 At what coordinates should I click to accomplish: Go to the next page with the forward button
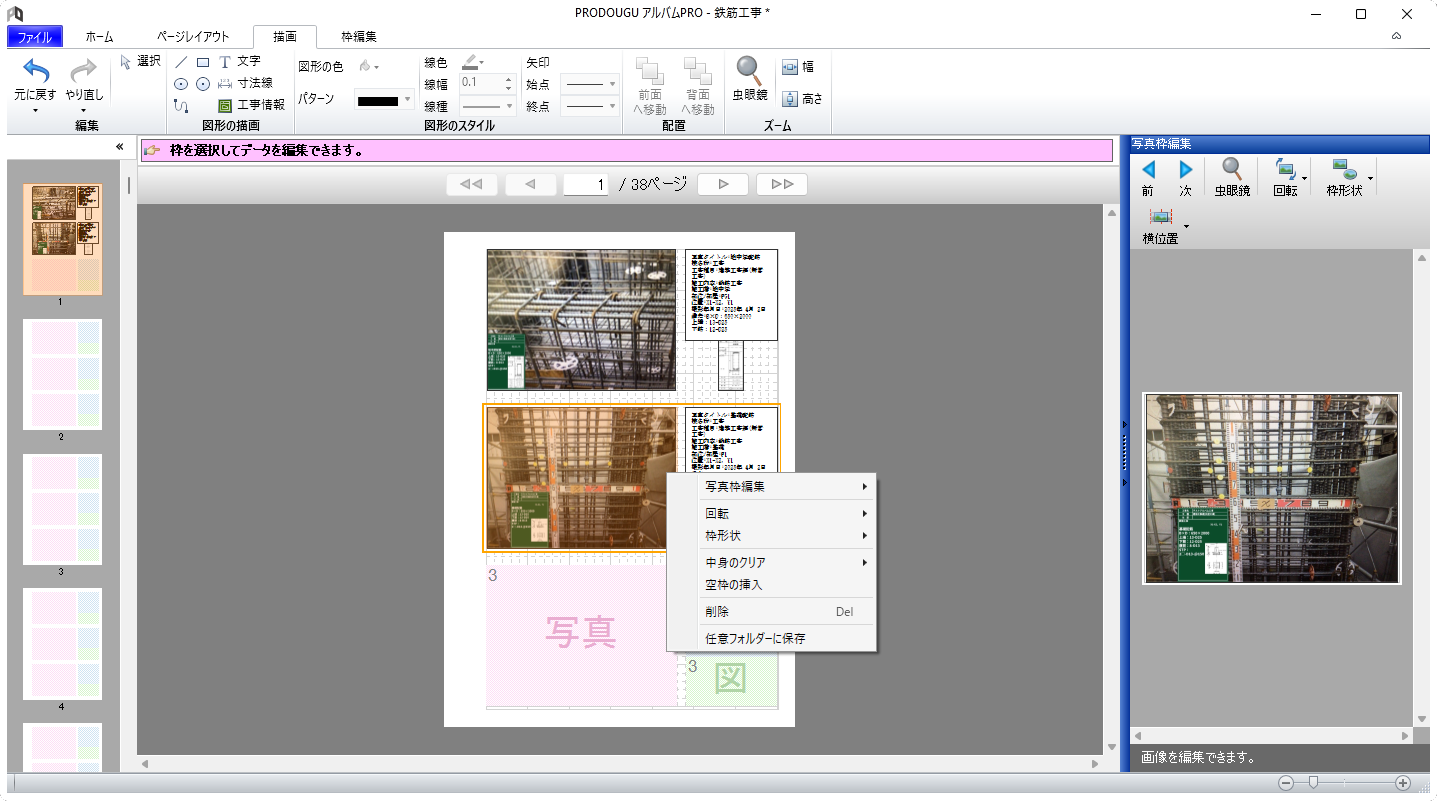pyautogui.click(x=722, y=183)
